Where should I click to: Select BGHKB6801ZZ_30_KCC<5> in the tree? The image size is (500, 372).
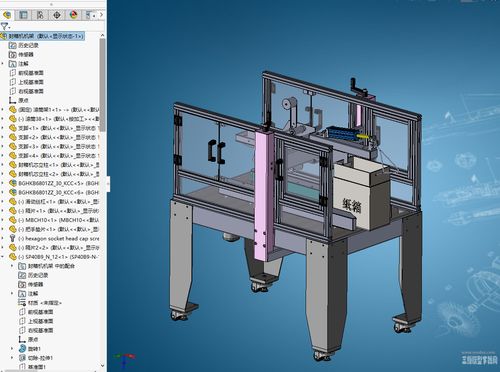[x=59, y=183]
